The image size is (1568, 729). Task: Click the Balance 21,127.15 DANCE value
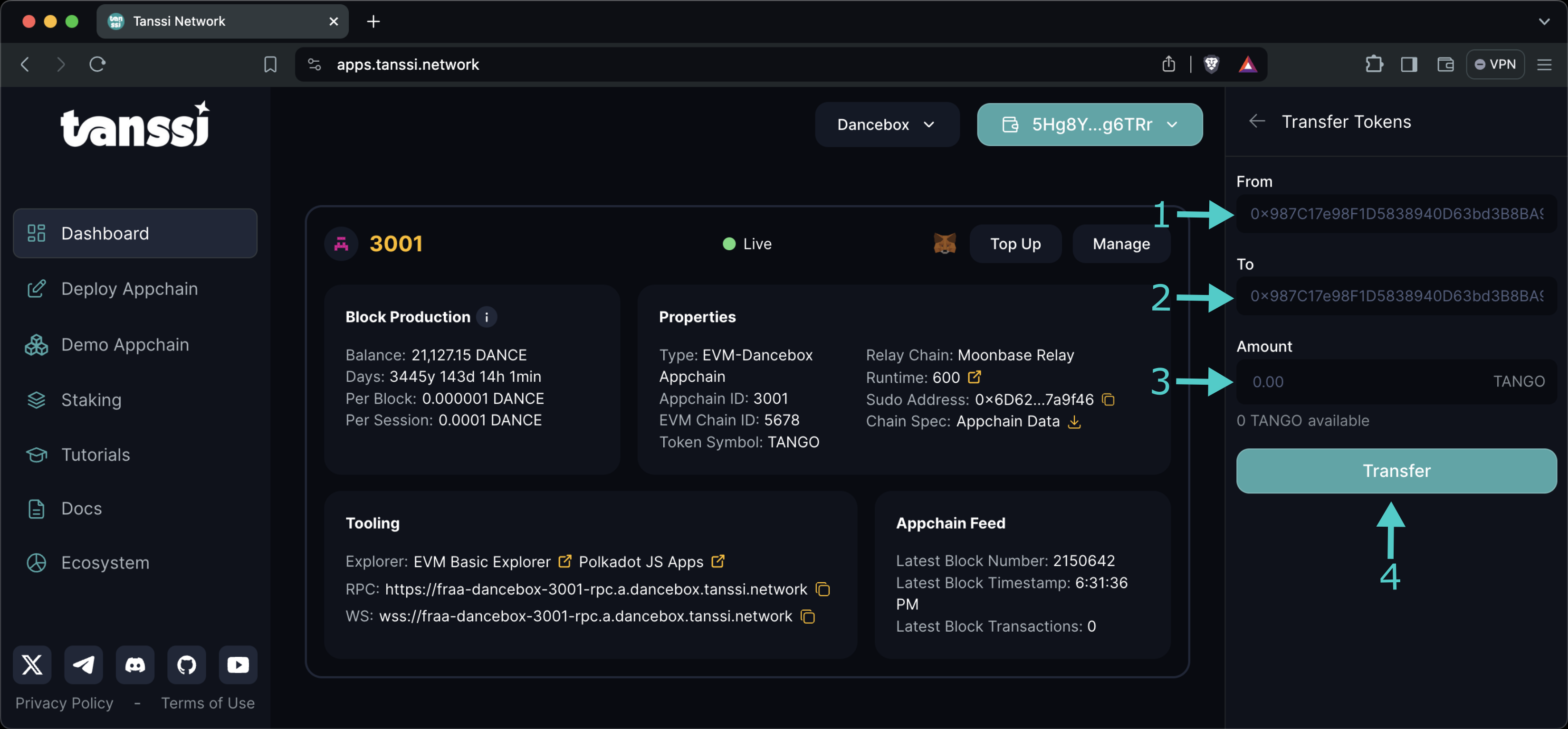click(468, 355)
